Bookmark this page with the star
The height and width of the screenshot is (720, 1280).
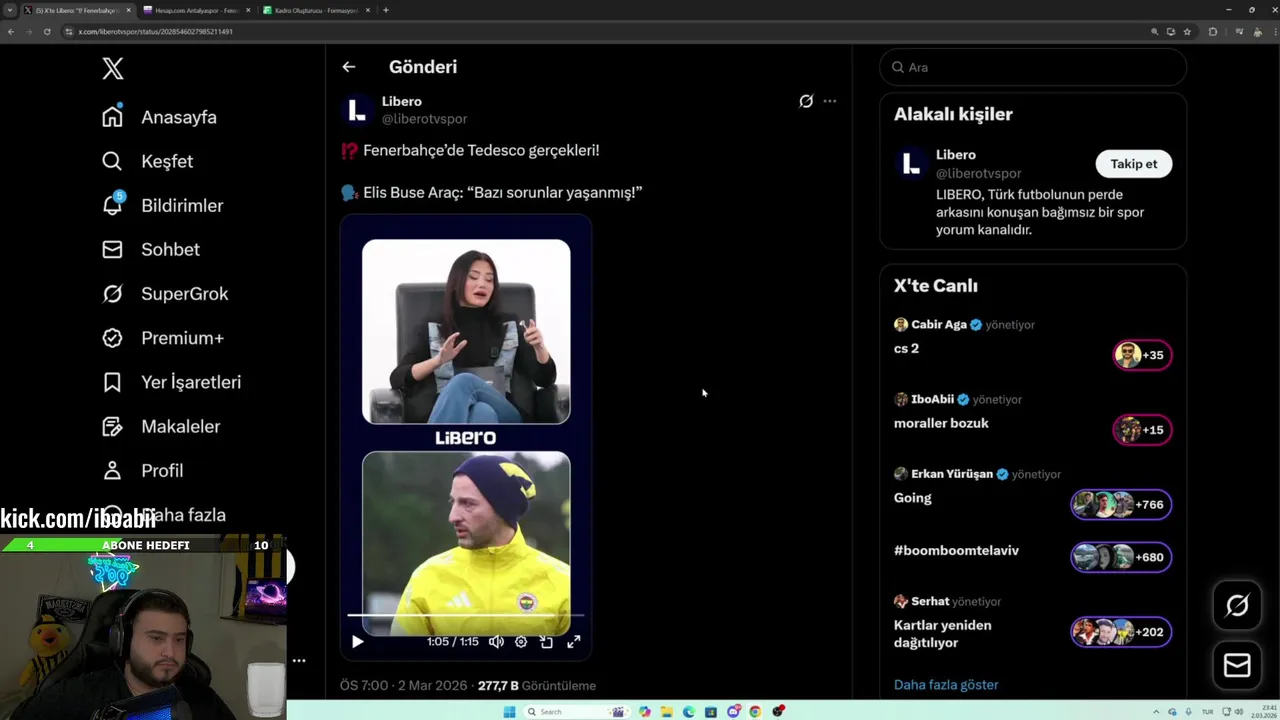pos(1187,32)
